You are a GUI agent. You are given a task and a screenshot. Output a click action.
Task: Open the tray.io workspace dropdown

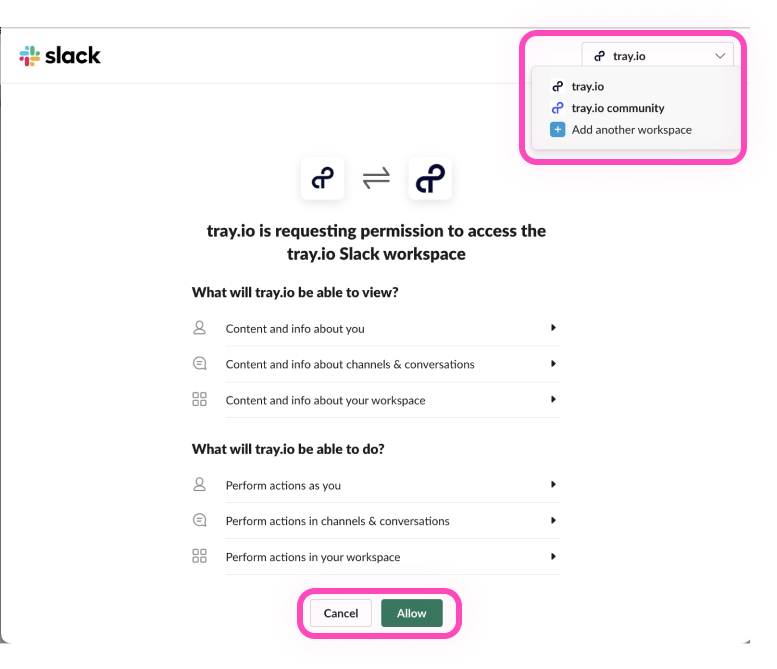(658, 56)
